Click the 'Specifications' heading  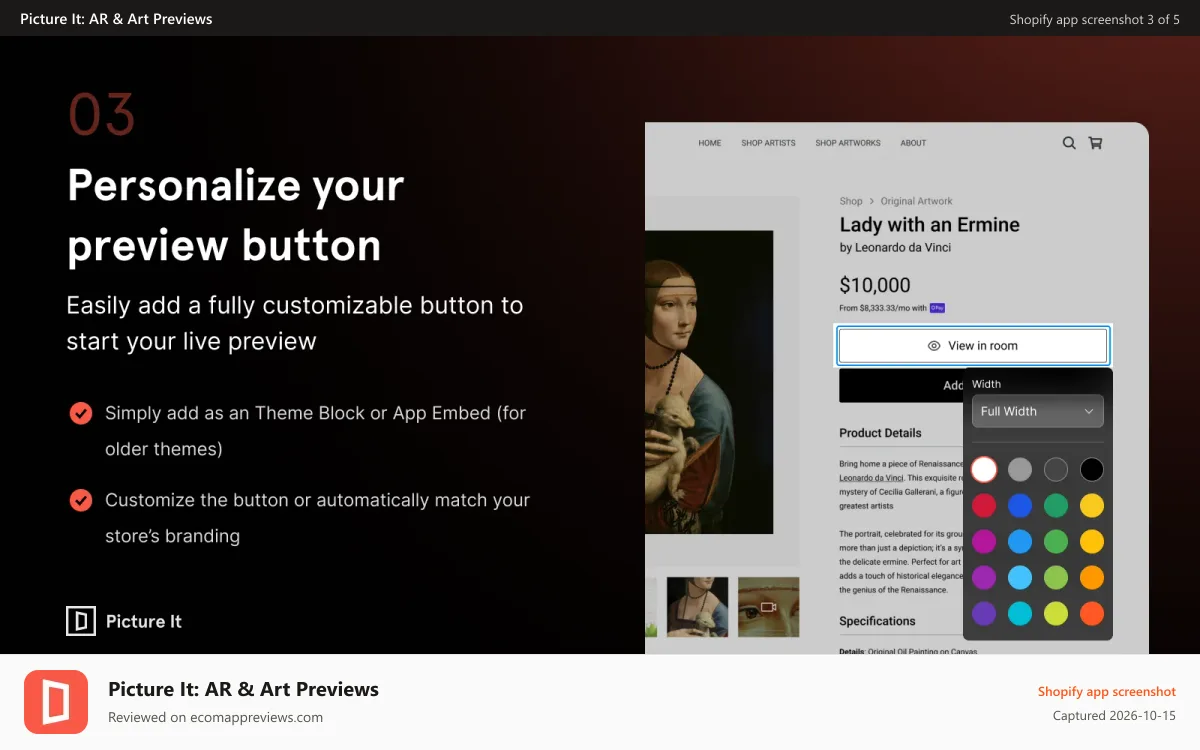(877, 621)
